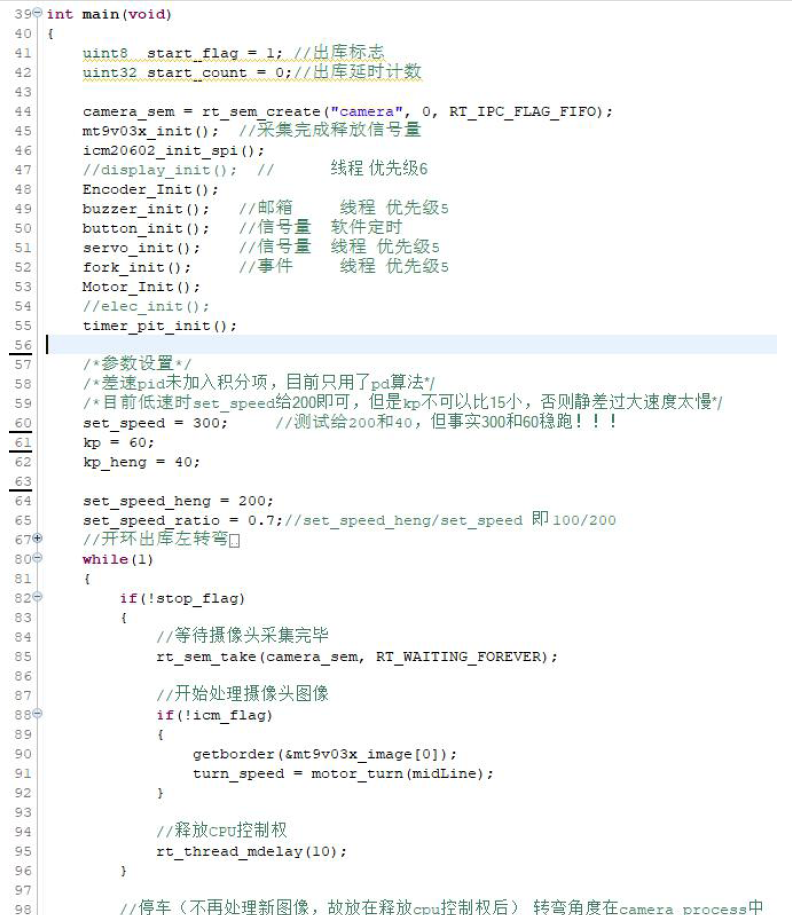Viewport: 792px width, 915px height.
Task: Click 'if(!stop_flag)' condition
Action: tap(182, 598)
